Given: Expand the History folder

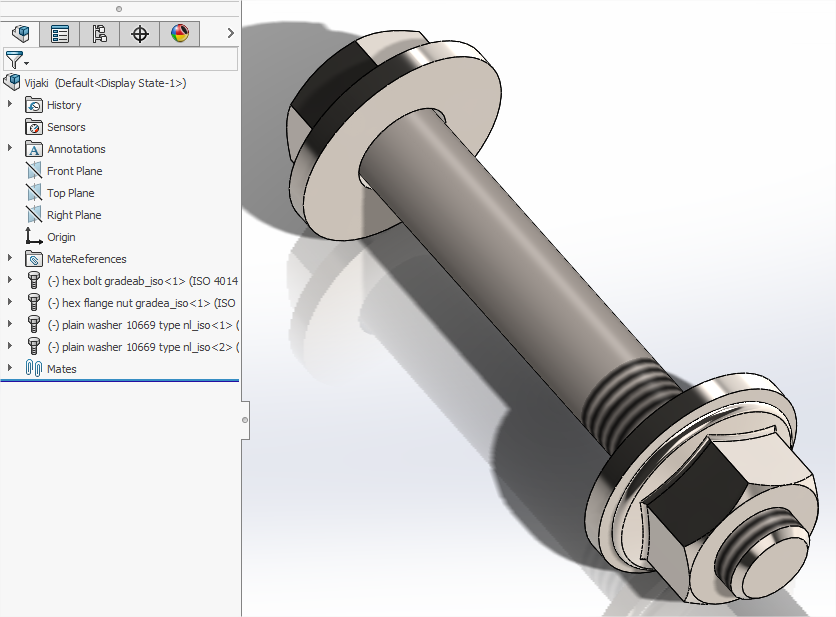Looking at the screenshot, I should pyautogui.click(x=10, y=105).
